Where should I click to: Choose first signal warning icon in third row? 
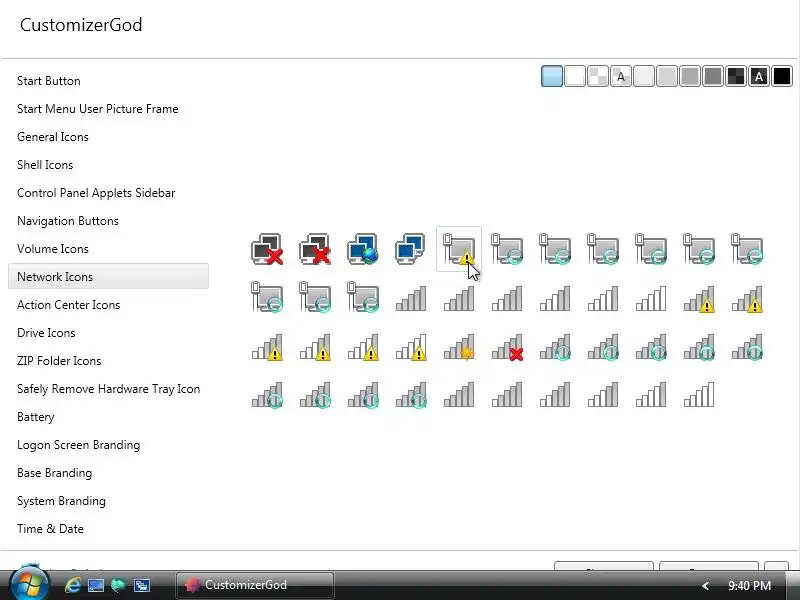[x=267, y=347]
